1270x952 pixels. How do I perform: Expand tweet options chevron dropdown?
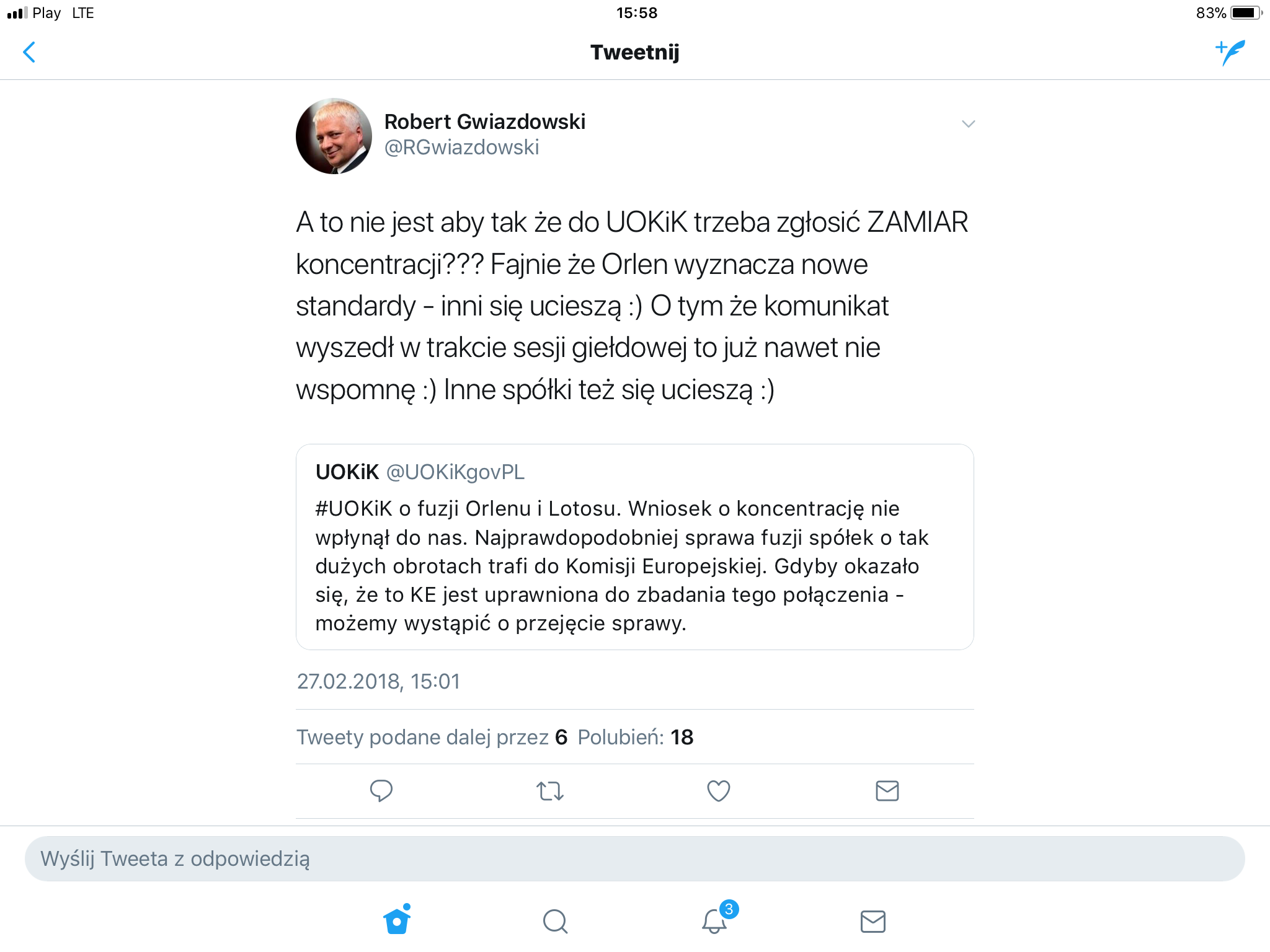(x=968, y=124)
